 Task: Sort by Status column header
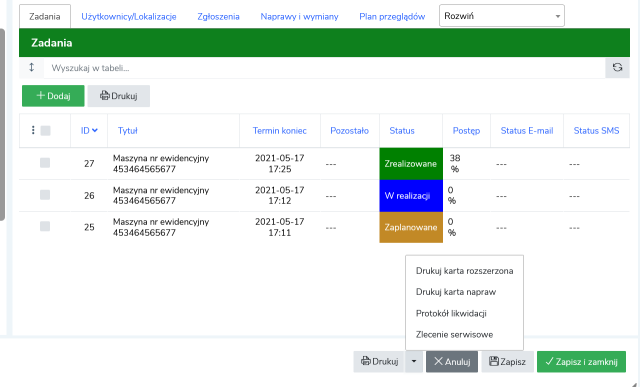point(402,131)
